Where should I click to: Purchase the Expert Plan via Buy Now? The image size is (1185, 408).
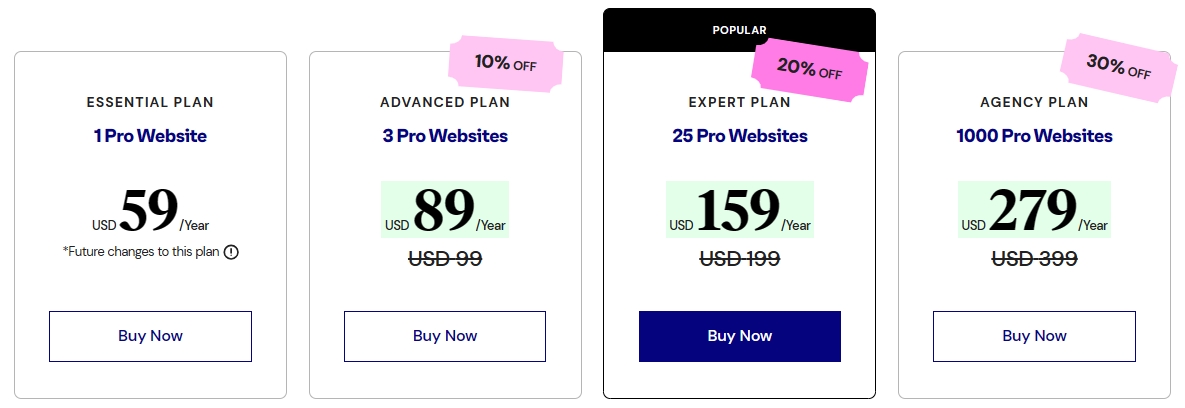click(740, 336)
